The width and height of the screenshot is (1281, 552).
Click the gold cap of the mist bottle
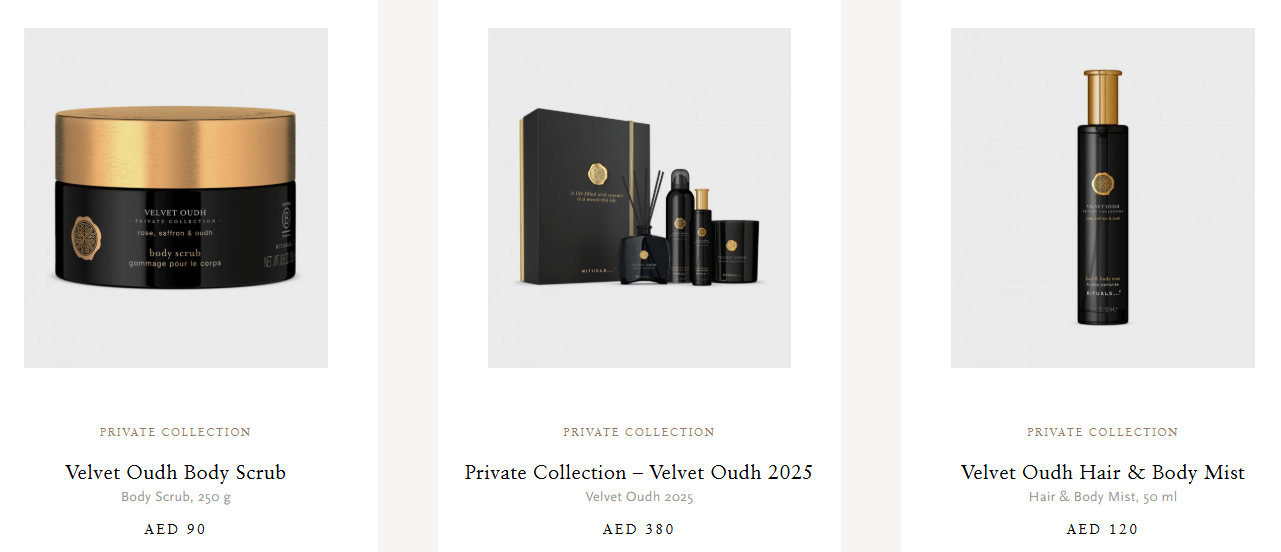[x=1103, y=88]
